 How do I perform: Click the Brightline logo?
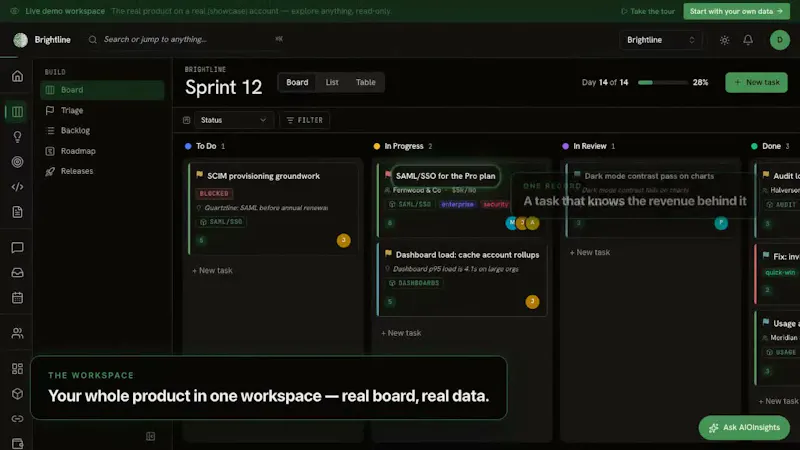point(20,40)
